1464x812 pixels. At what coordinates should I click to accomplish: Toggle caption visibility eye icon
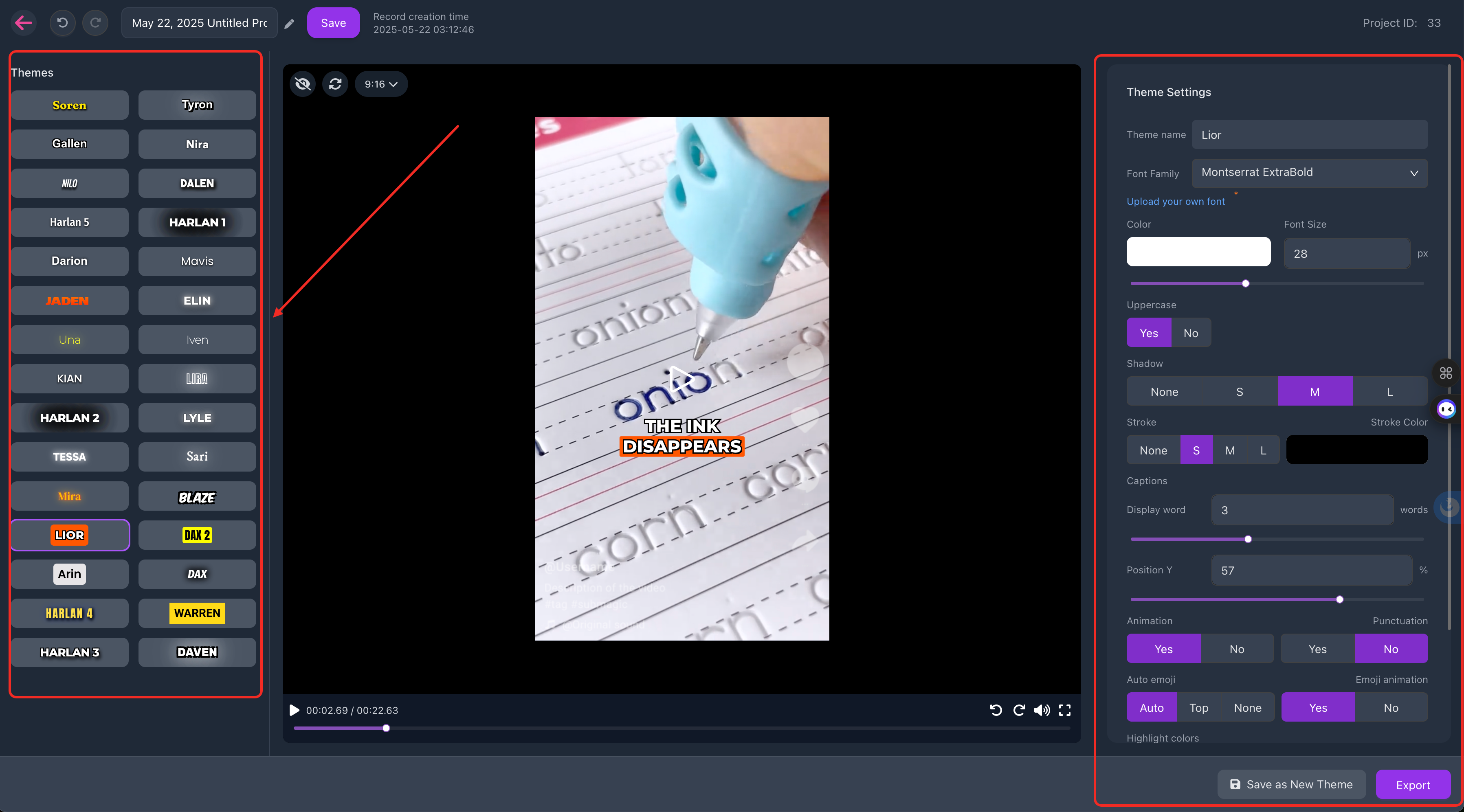pyautogui.click(x=303, y=84)
